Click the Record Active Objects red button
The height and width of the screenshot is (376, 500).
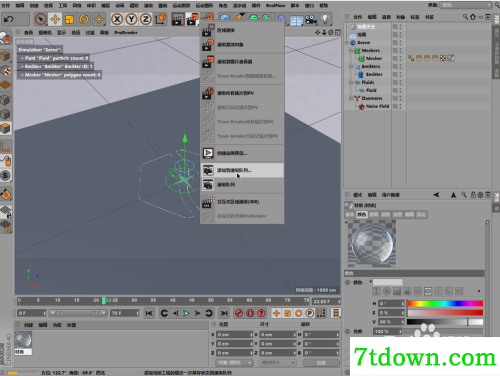click(239, 313)
